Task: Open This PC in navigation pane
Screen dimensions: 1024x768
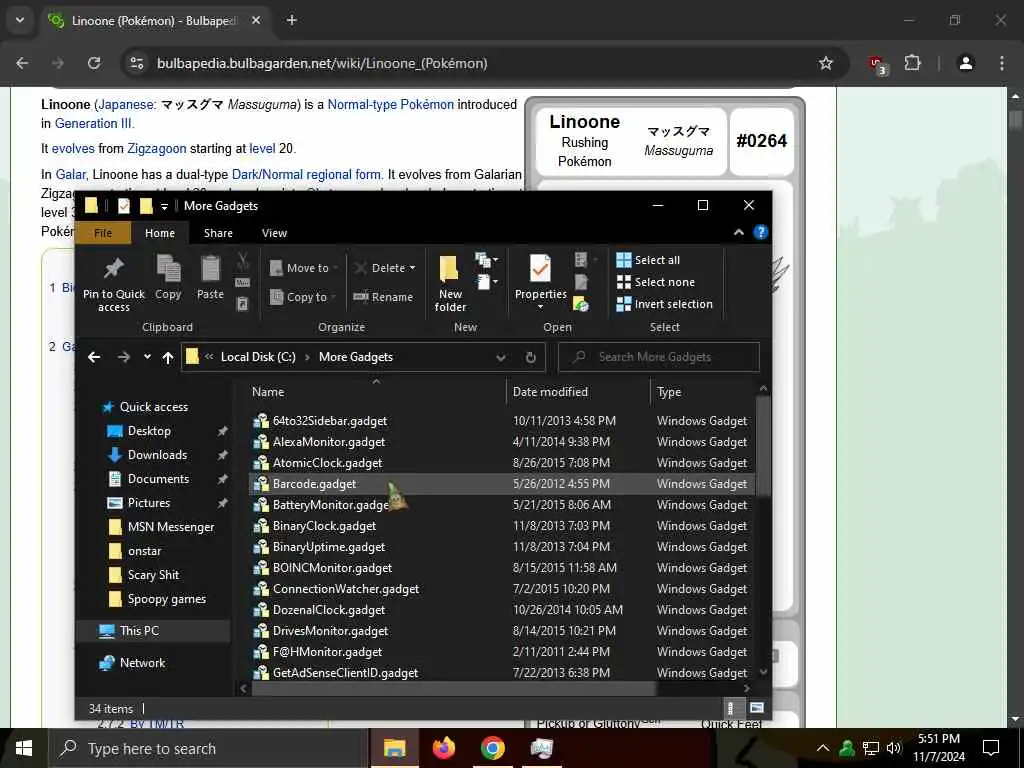Action: point(139,631)
